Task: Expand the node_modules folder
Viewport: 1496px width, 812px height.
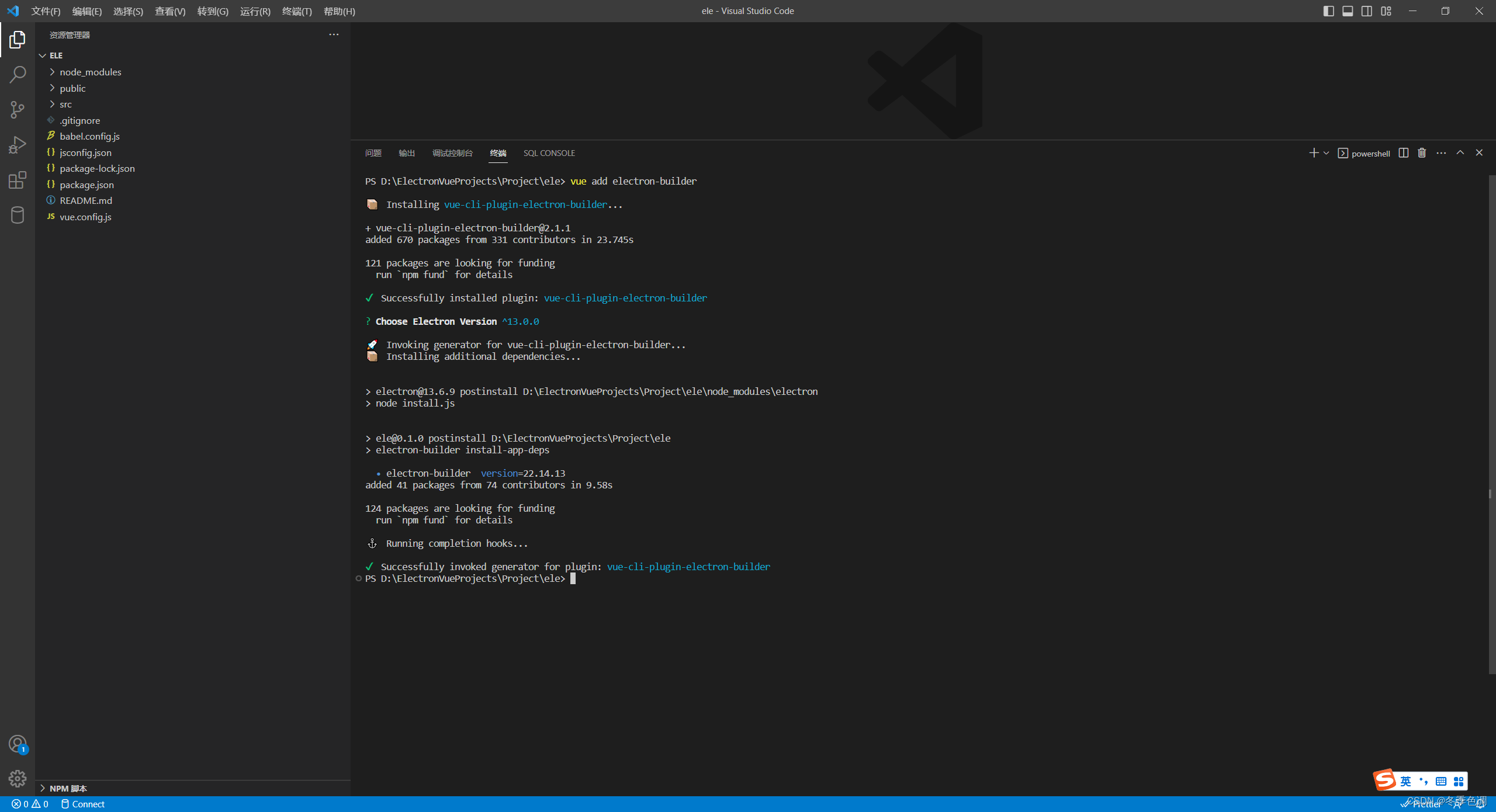Action: point(91,72)
